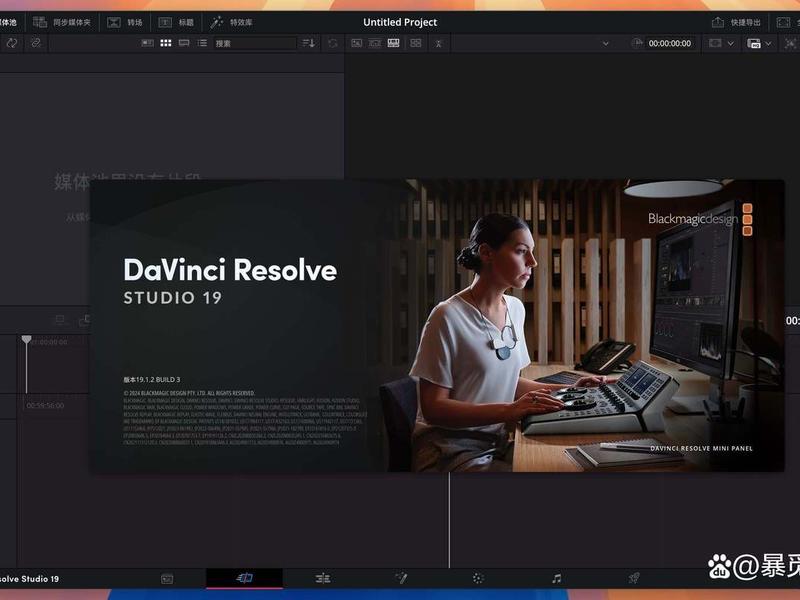Click the DaVinci Resolve splash title
800x600 pixels.
230,270
